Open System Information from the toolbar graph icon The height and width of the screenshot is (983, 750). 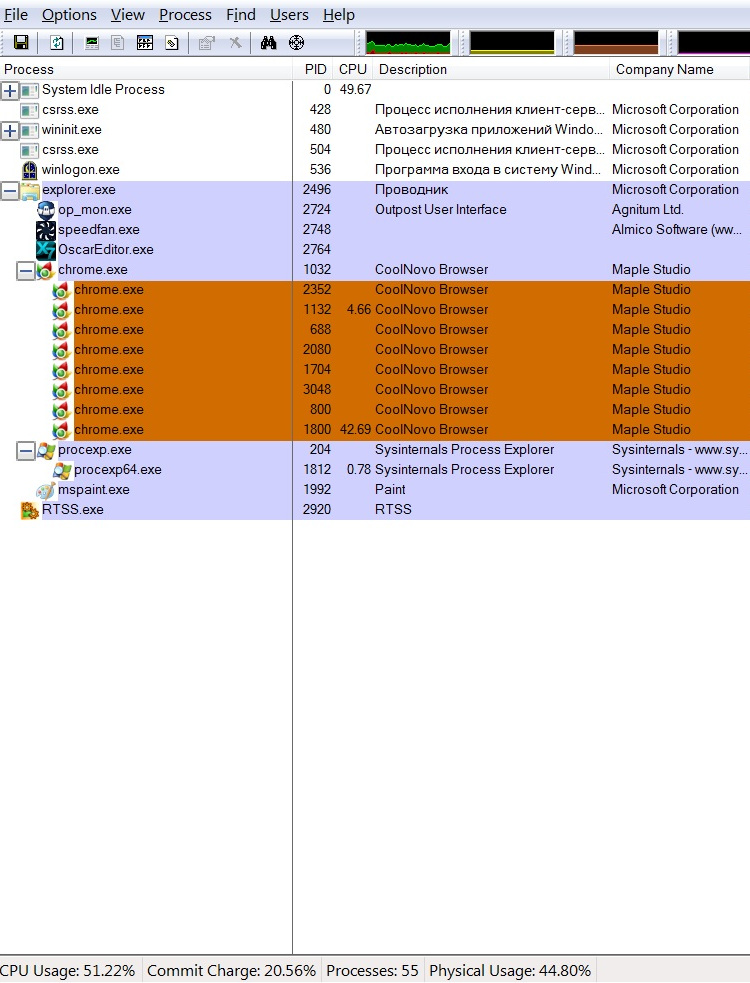[92, 42]
